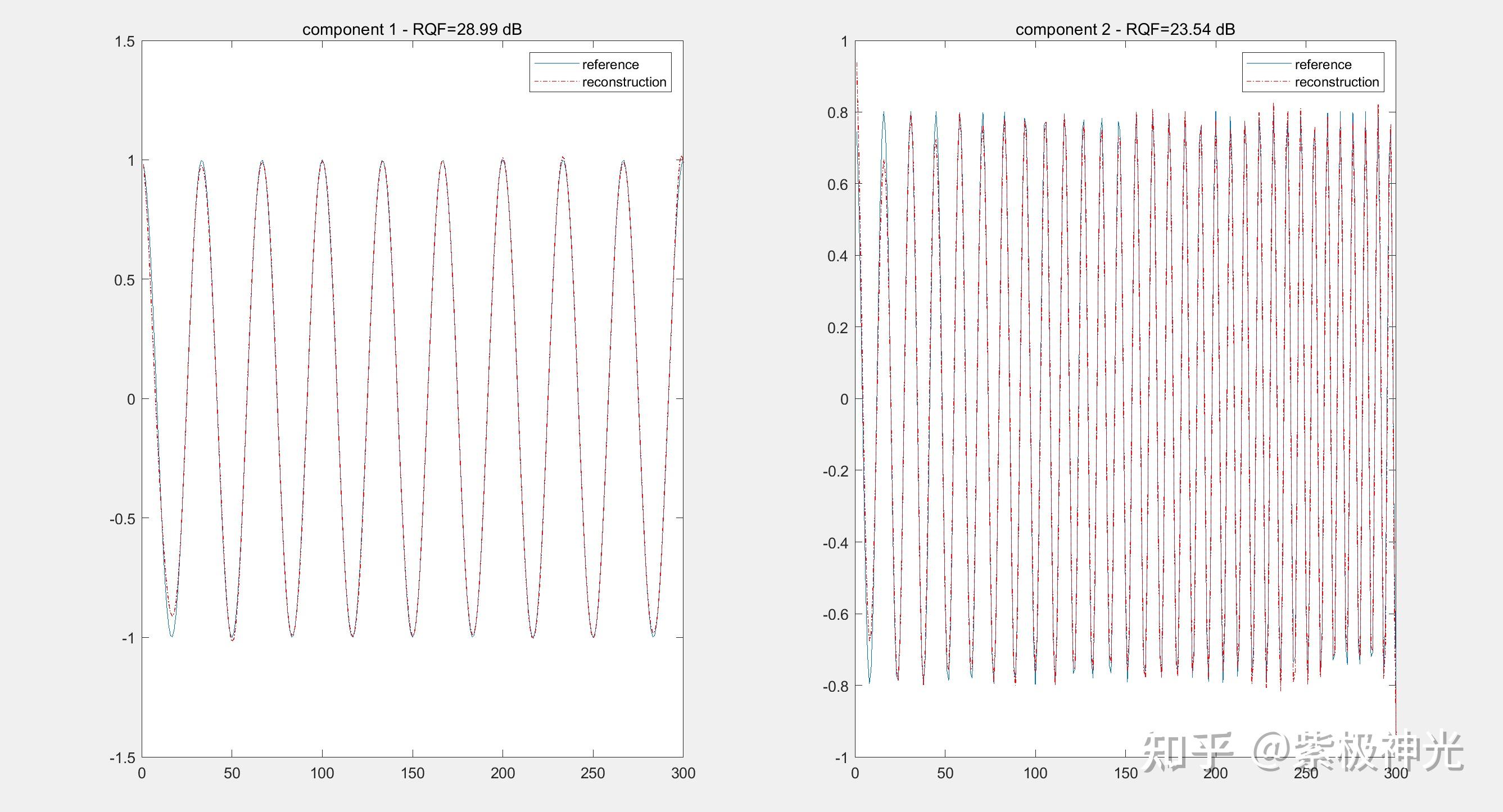This screenshot has height=812, width=1503.
Task: Click the blue line sample in left legend
Action: pos(556,63)
